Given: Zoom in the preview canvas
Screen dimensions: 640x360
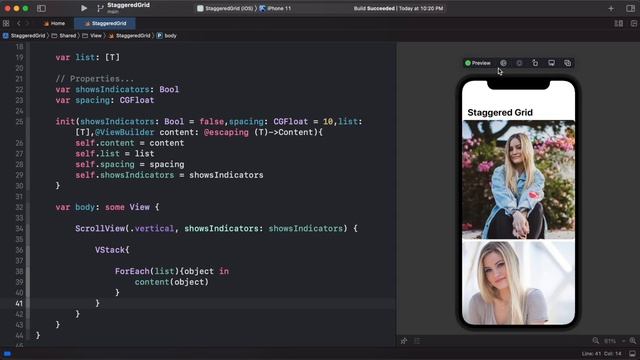Looking at the screenshot, I should click(x=633, y=340).
